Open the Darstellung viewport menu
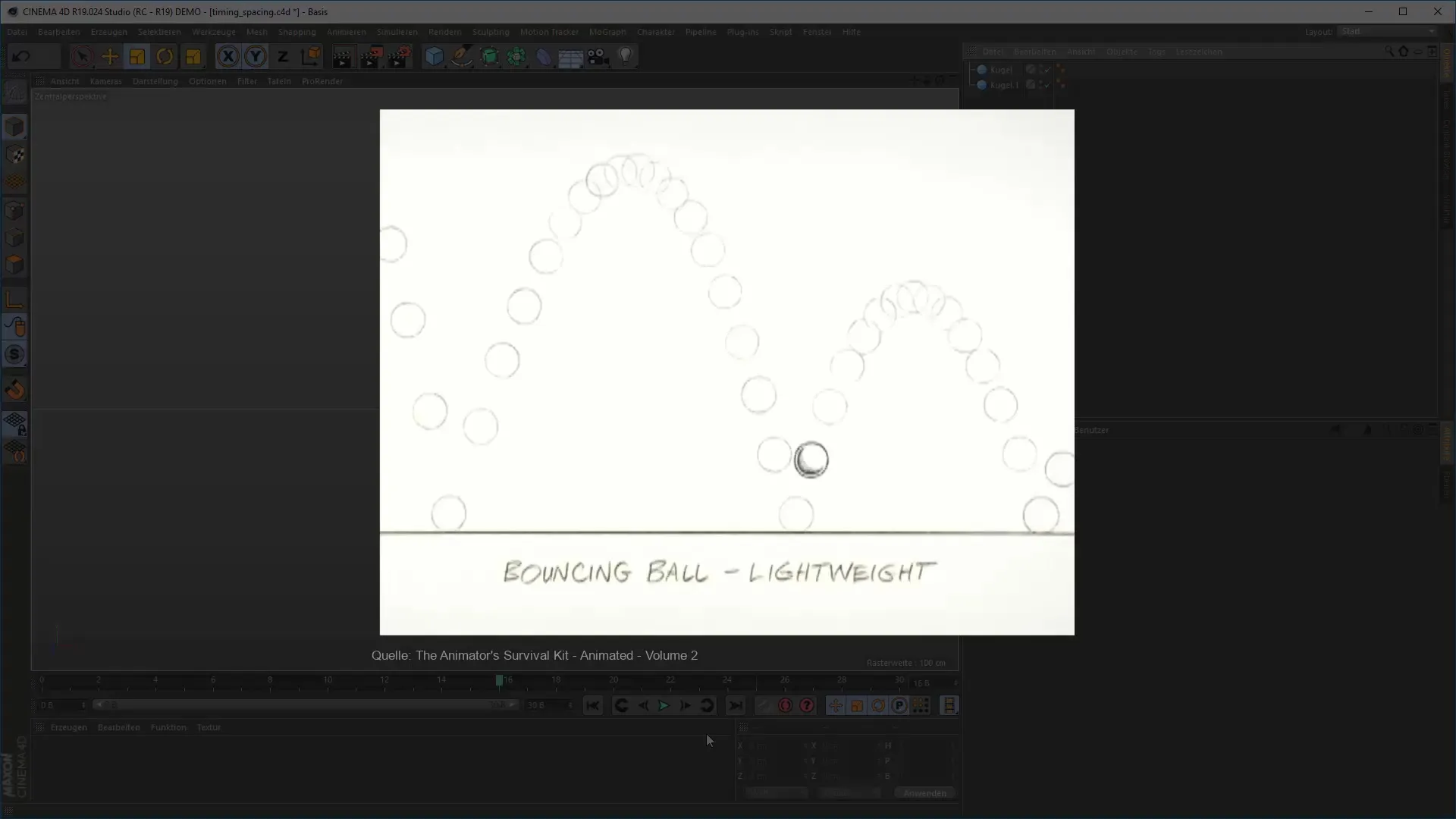This screenshot has height=819, width=1456. [x=155, y=81]
